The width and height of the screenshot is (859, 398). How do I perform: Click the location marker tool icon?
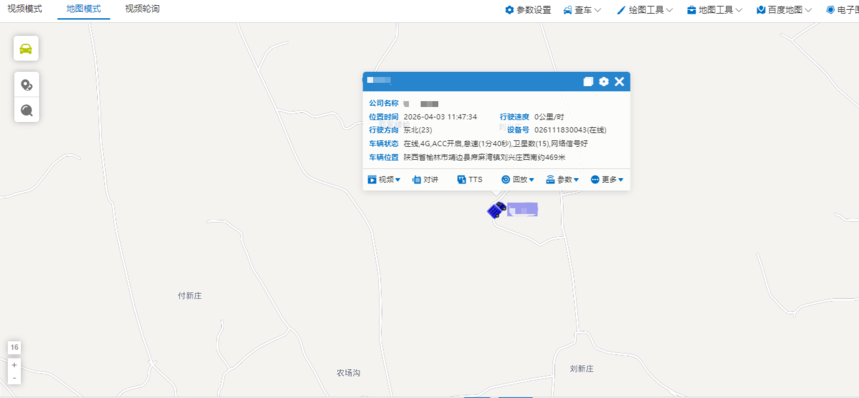tap(26, 85)
